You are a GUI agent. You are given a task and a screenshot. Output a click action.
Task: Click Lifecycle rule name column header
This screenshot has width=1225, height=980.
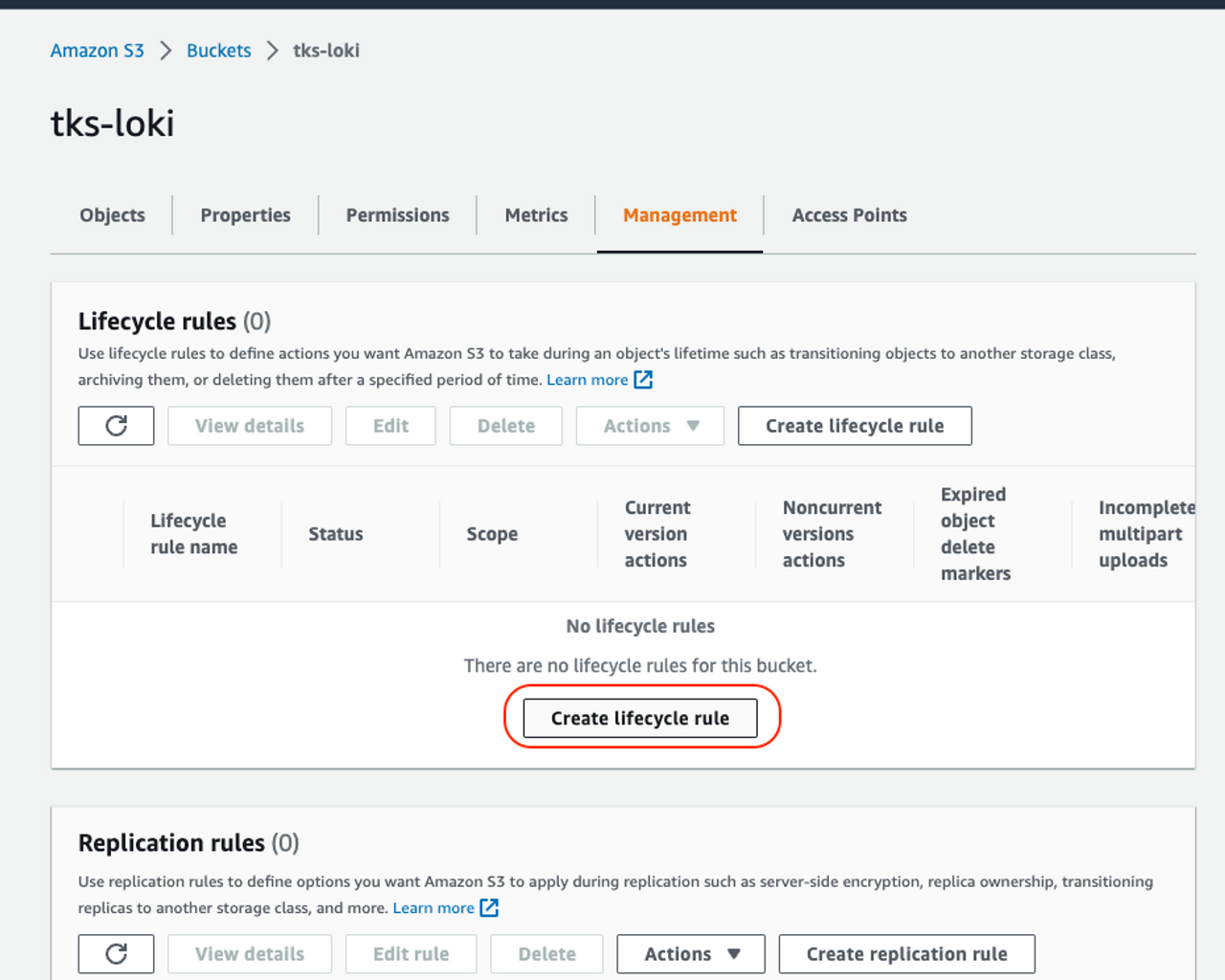pyautogui.click(x=194, y=534)
